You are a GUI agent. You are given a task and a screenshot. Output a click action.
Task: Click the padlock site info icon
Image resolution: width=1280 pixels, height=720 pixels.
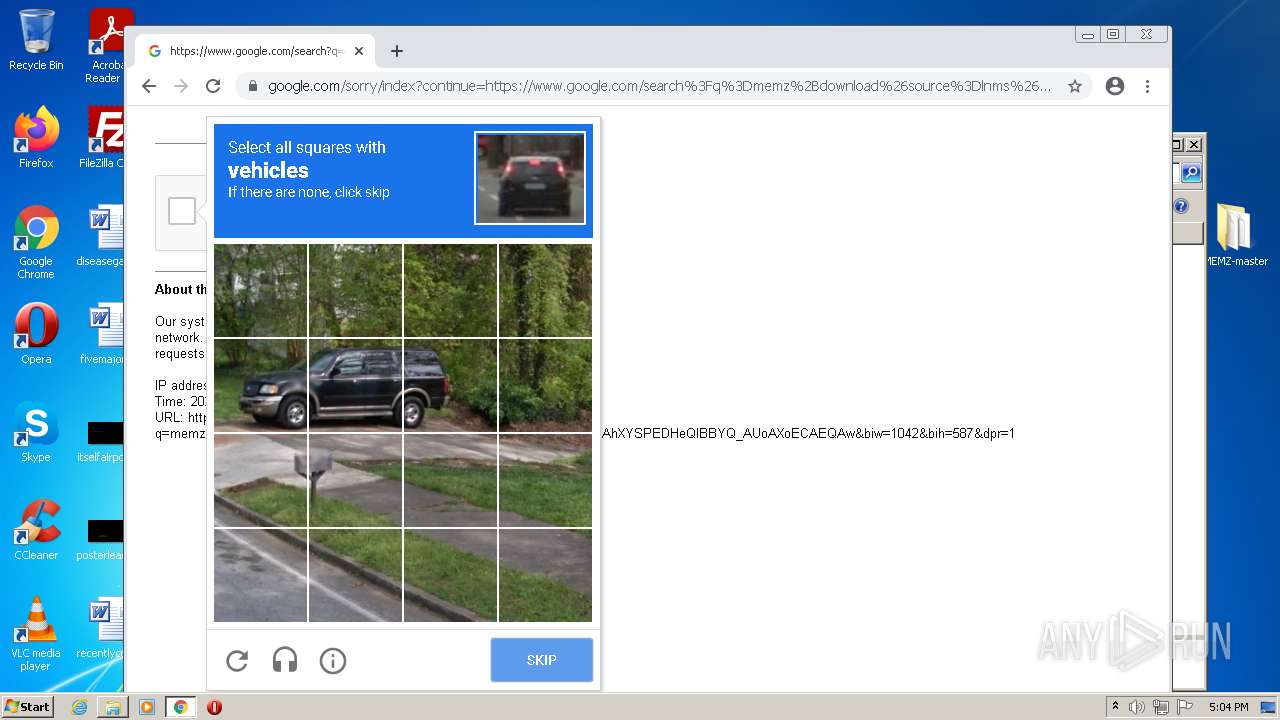pyautogui.click(x=253, y=86)
